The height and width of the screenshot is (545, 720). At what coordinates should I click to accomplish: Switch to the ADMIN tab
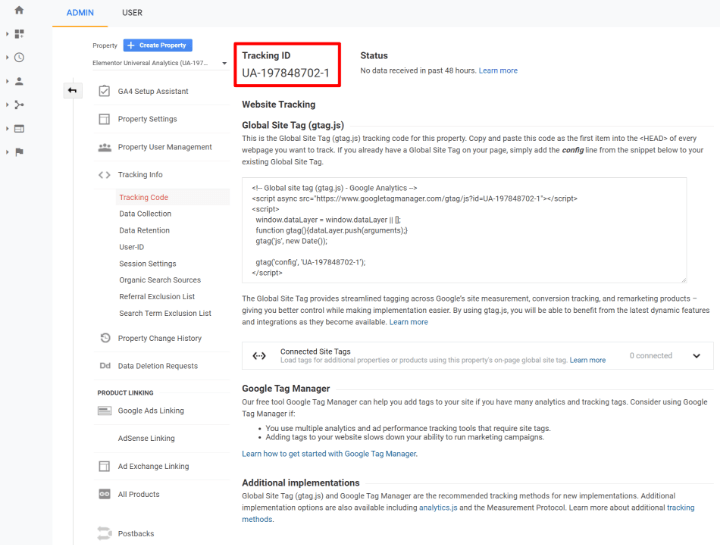80,13
